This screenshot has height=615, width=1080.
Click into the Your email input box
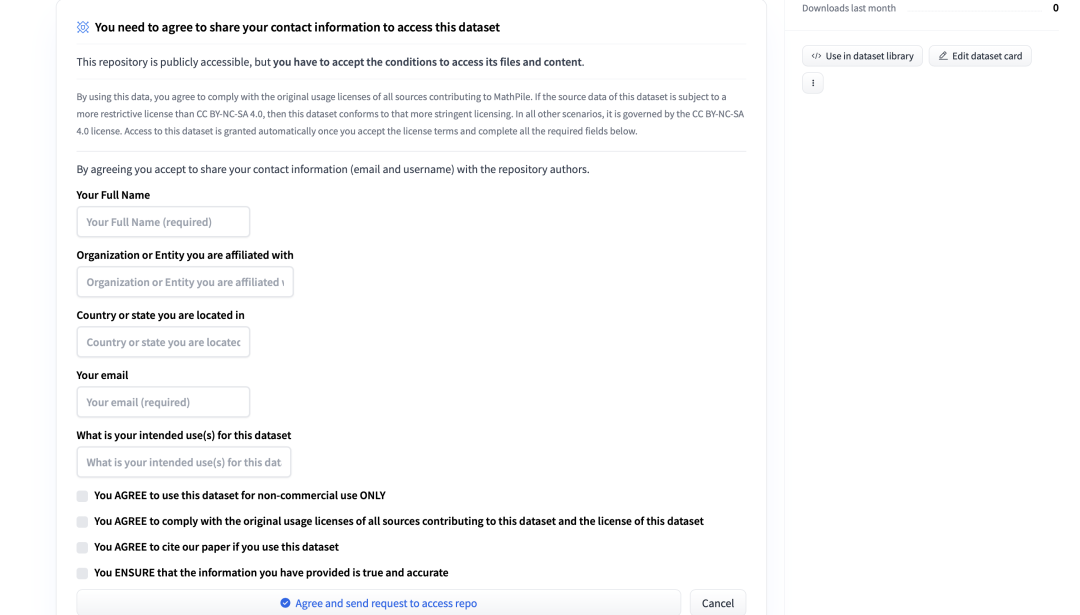[x=163, y=402]
